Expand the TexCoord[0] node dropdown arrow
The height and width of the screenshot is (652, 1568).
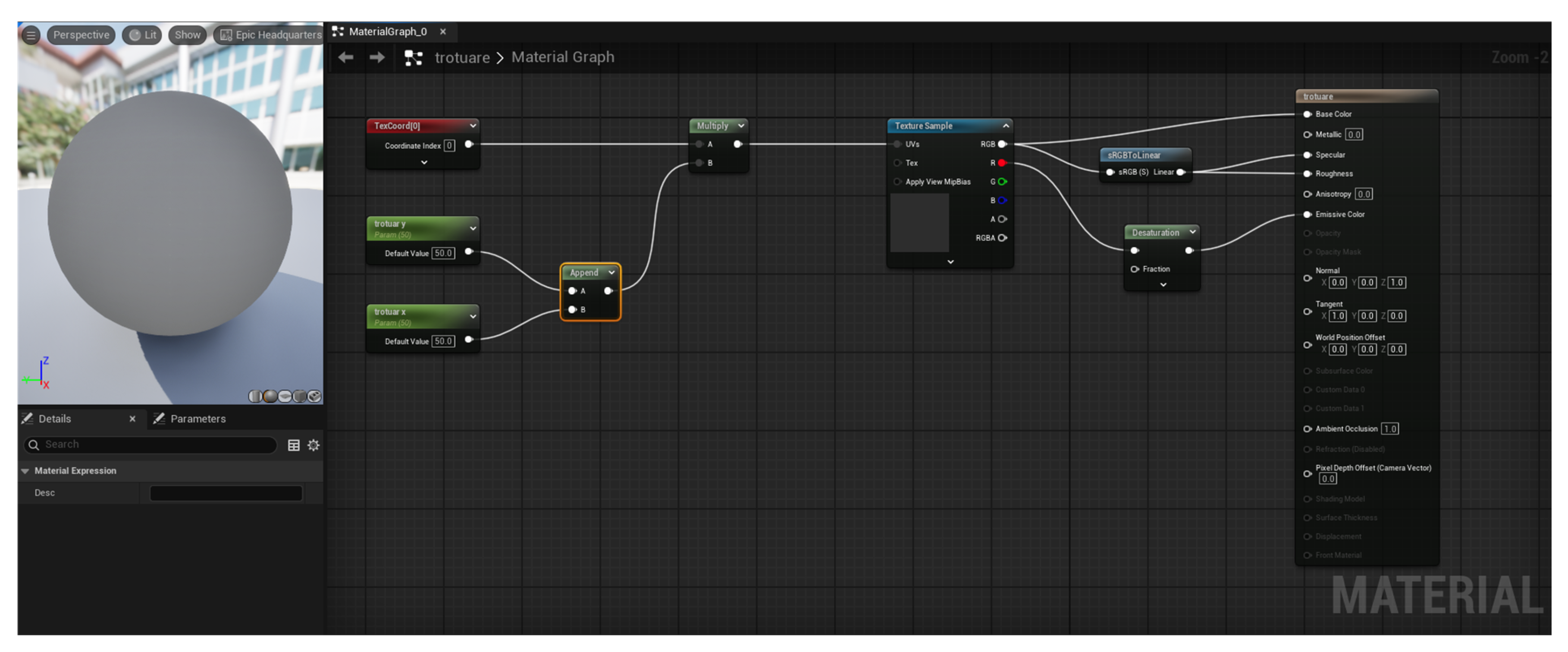coord(472,126)
